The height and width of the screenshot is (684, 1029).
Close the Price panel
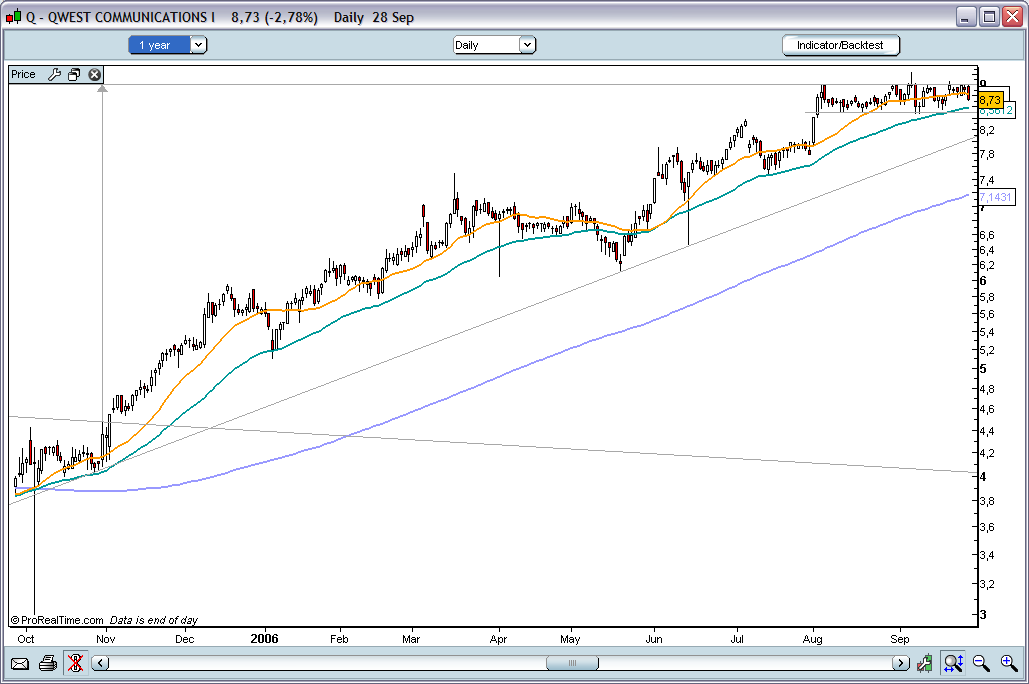click(94, 74)
